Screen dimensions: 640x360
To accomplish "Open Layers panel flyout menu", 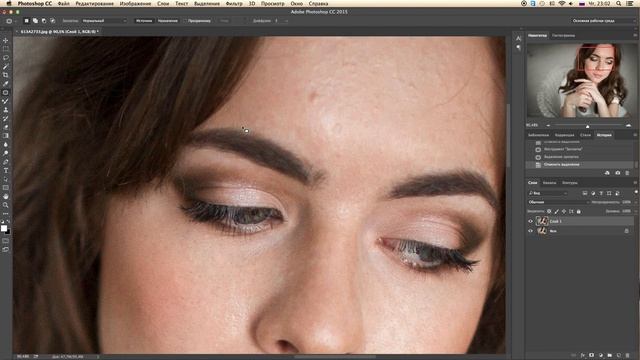I will click(x=635, y=183).
